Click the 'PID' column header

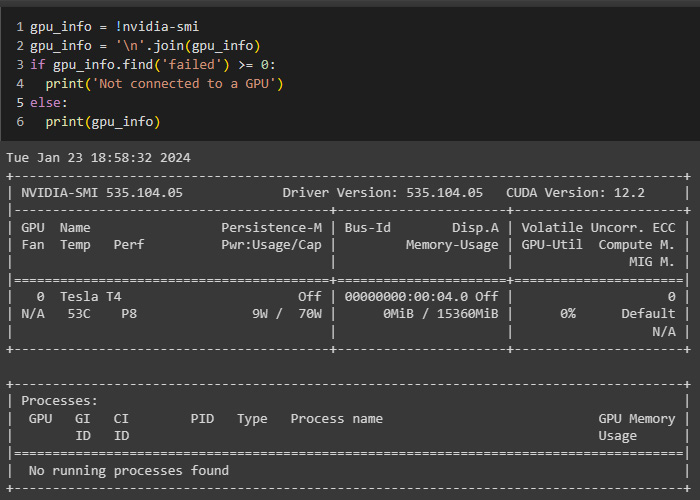pyautogui.click(x=202, y=419)
